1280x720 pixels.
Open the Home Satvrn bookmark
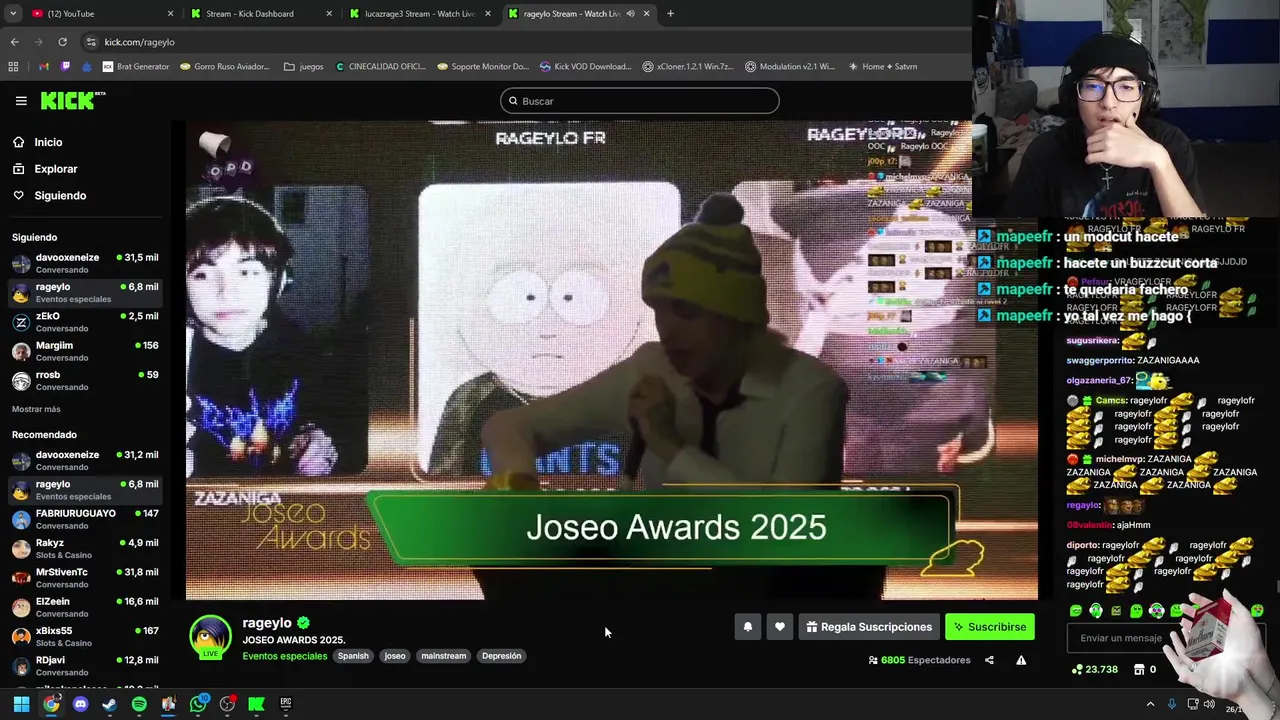point(882,67)
